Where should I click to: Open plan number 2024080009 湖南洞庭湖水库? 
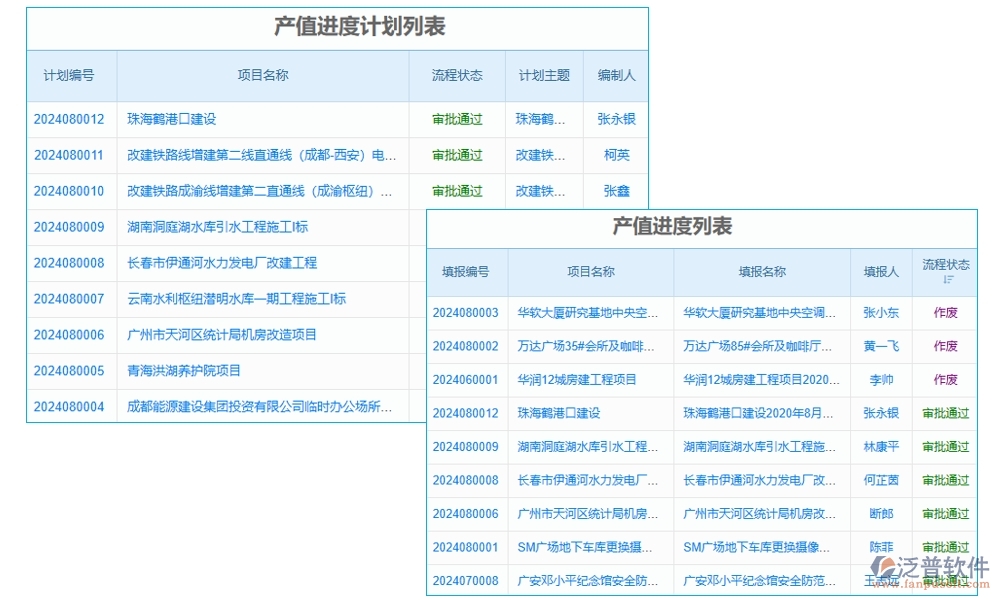[x=70, y=227]
